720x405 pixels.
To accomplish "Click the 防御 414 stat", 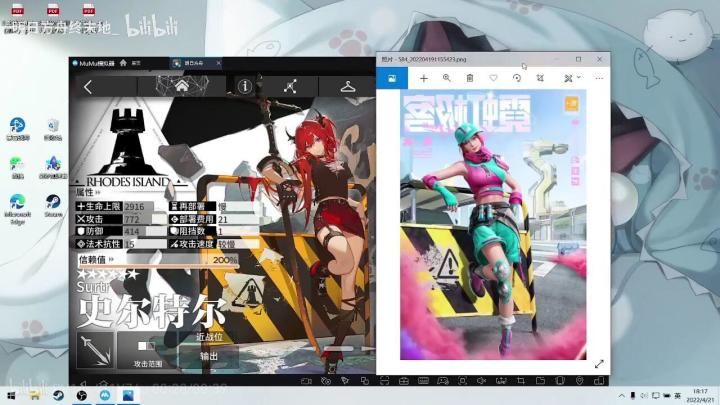I will (x=121, y=231).
